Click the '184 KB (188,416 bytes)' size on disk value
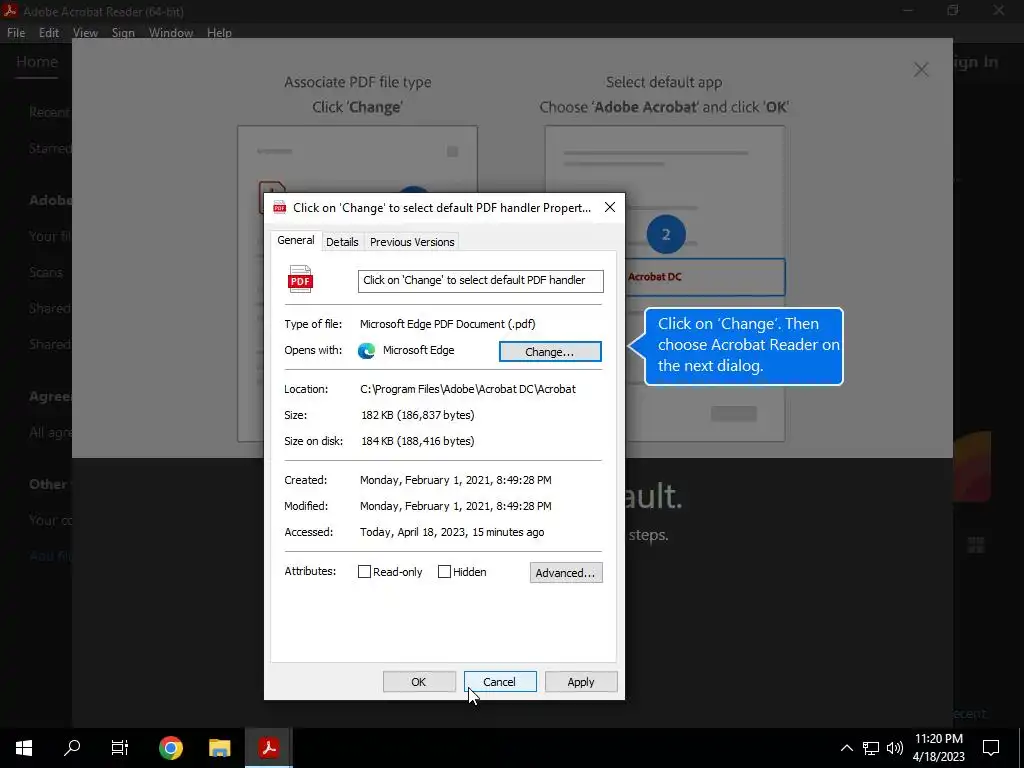1024x768 pixels. (x=418, y=441)
